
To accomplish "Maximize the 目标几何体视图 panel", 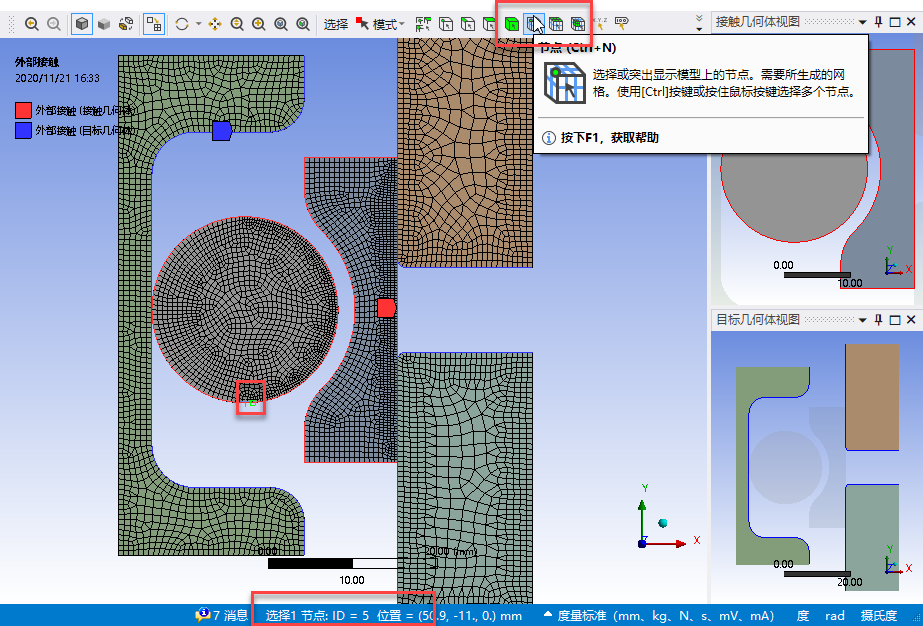I will (895, 319).
